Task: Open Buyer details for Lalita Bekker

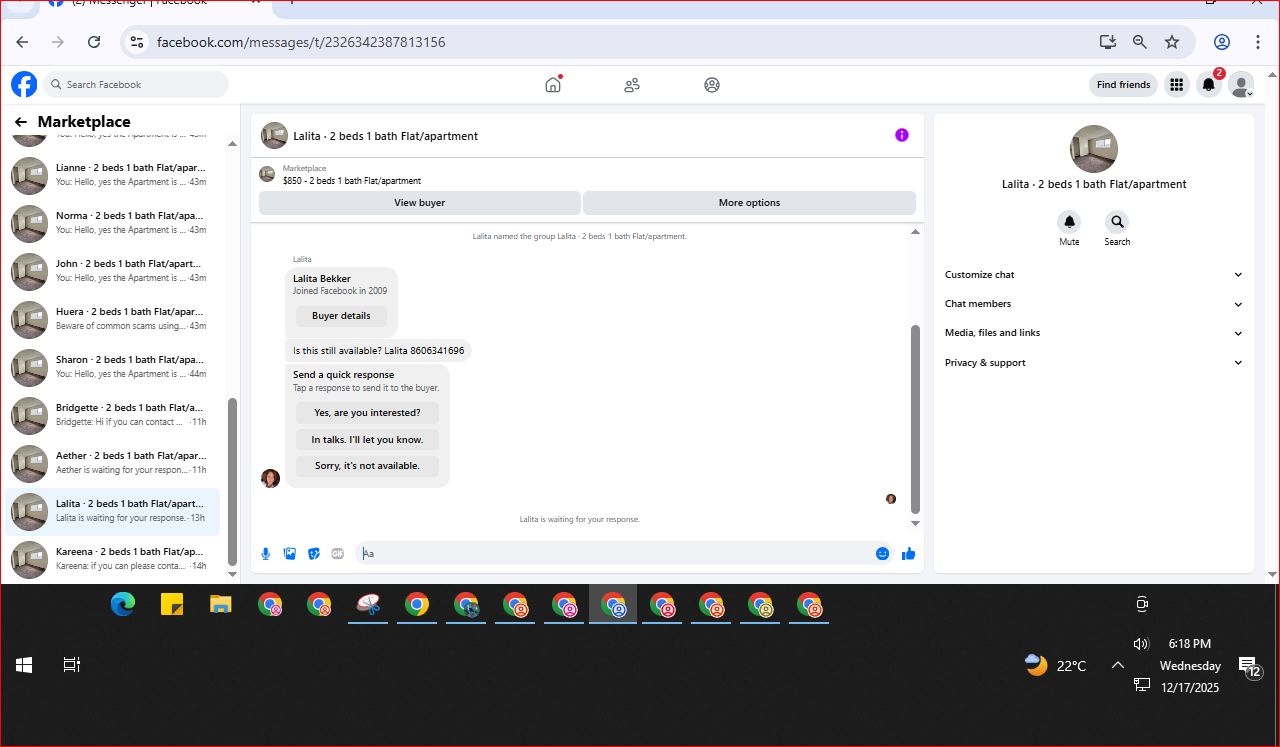Action: [x=341, y=316]
